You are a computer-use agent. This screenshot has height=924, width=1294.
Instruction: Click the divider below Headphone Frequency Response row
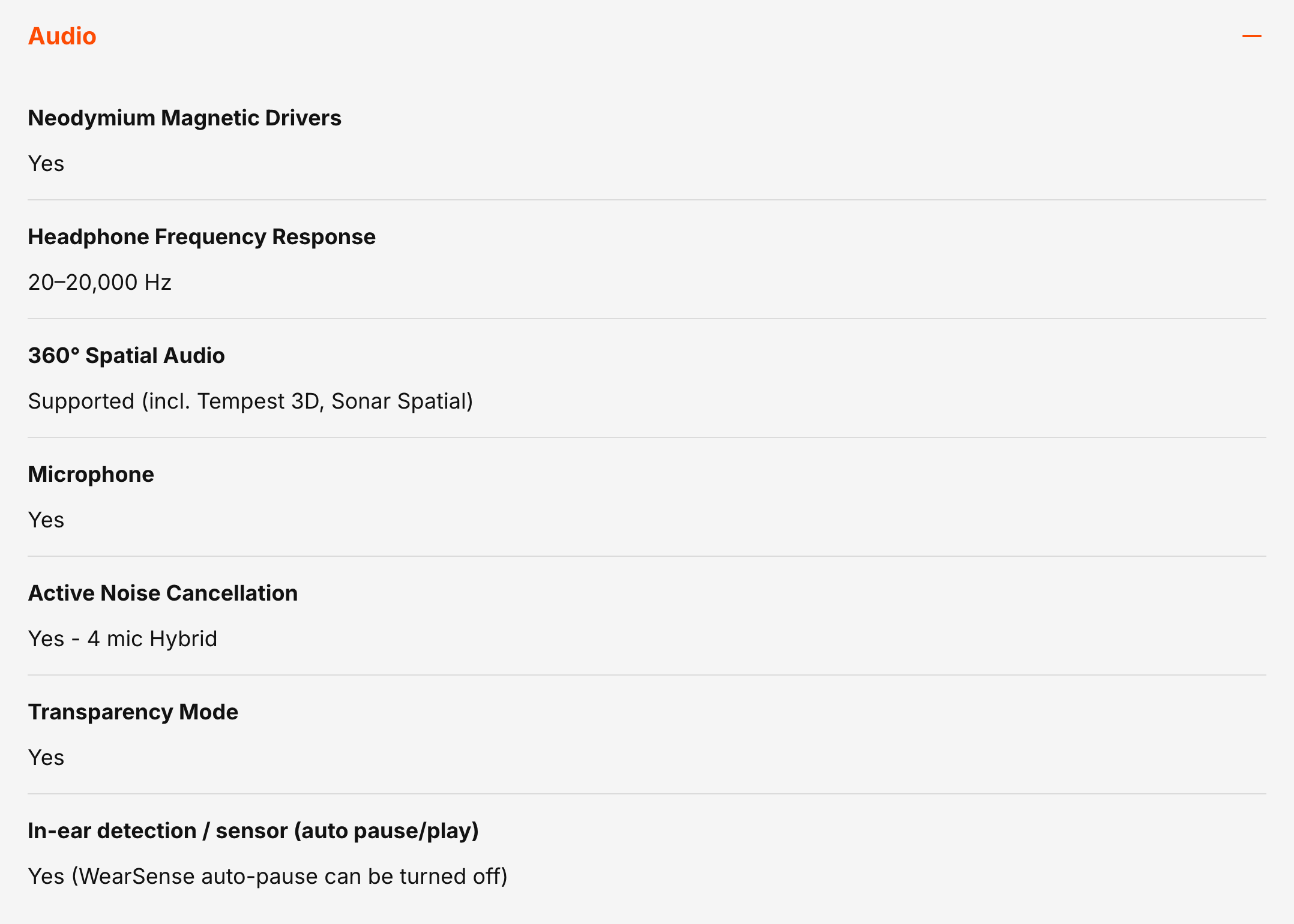click(x=647, y=319)
